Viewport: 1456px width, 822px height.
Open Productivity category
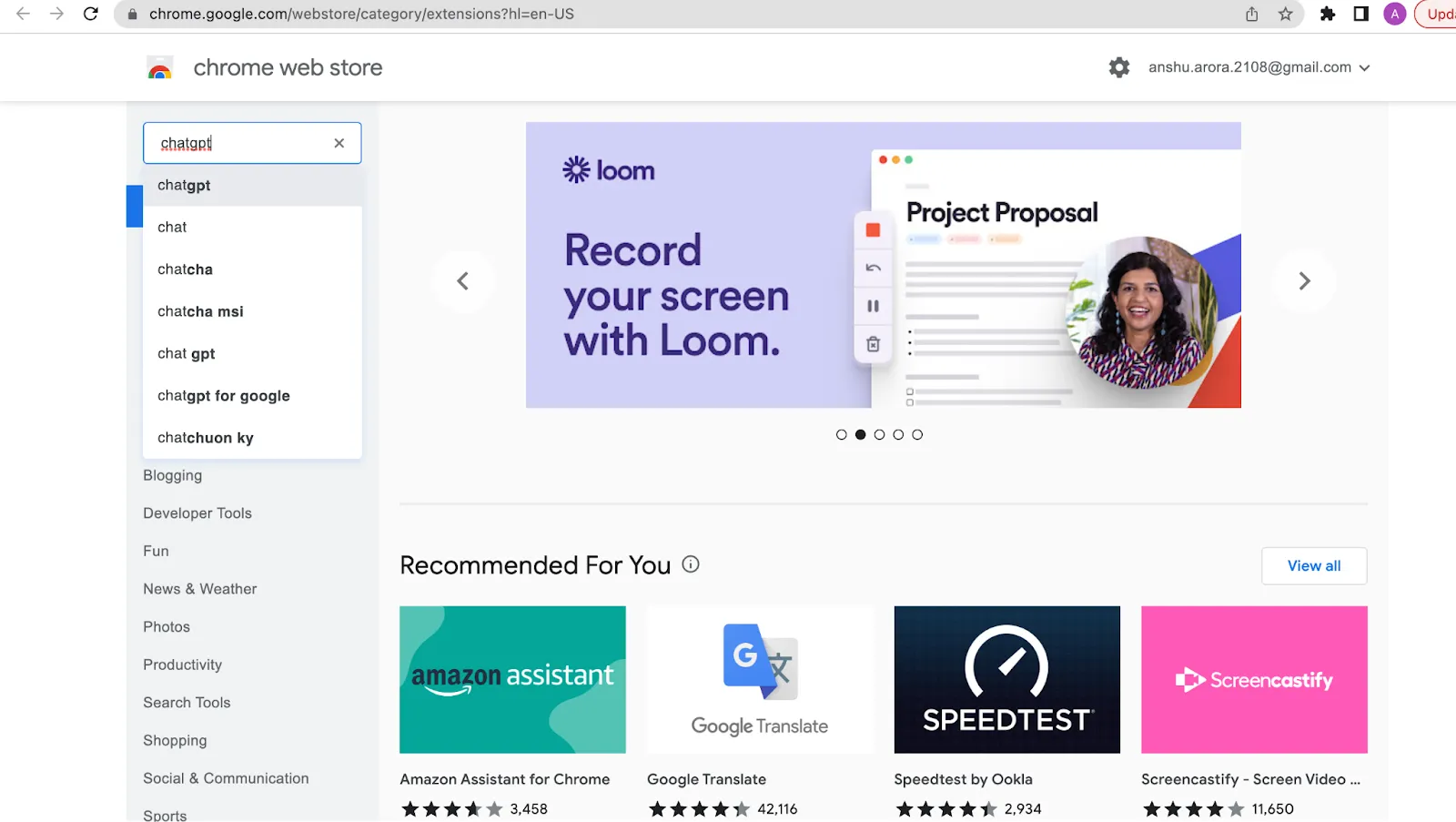183,665
